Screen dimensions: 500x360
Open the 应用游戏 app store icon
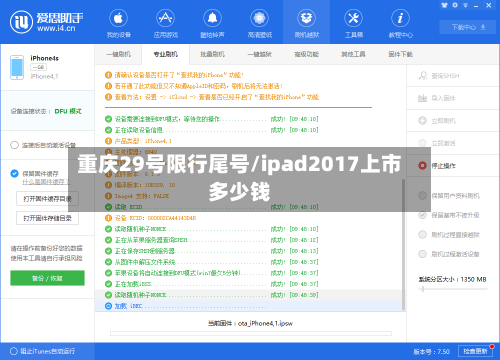(165, 18)
